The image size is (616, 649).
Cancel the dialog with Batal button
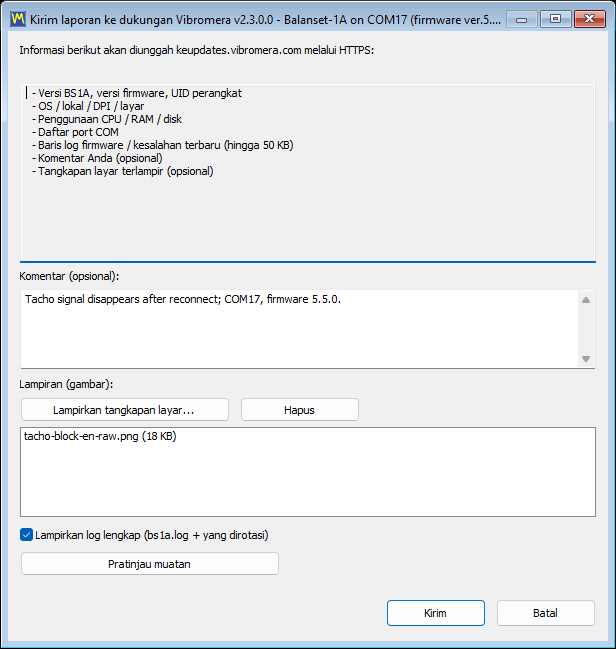pyautogui.click(x=546, y=613)
